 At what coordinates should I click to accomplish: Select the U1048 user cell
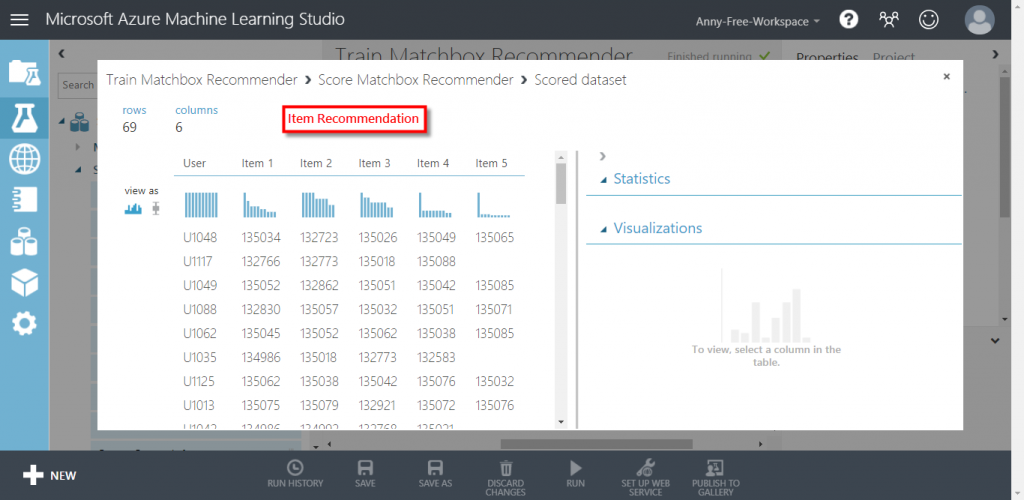coord(200,238)
